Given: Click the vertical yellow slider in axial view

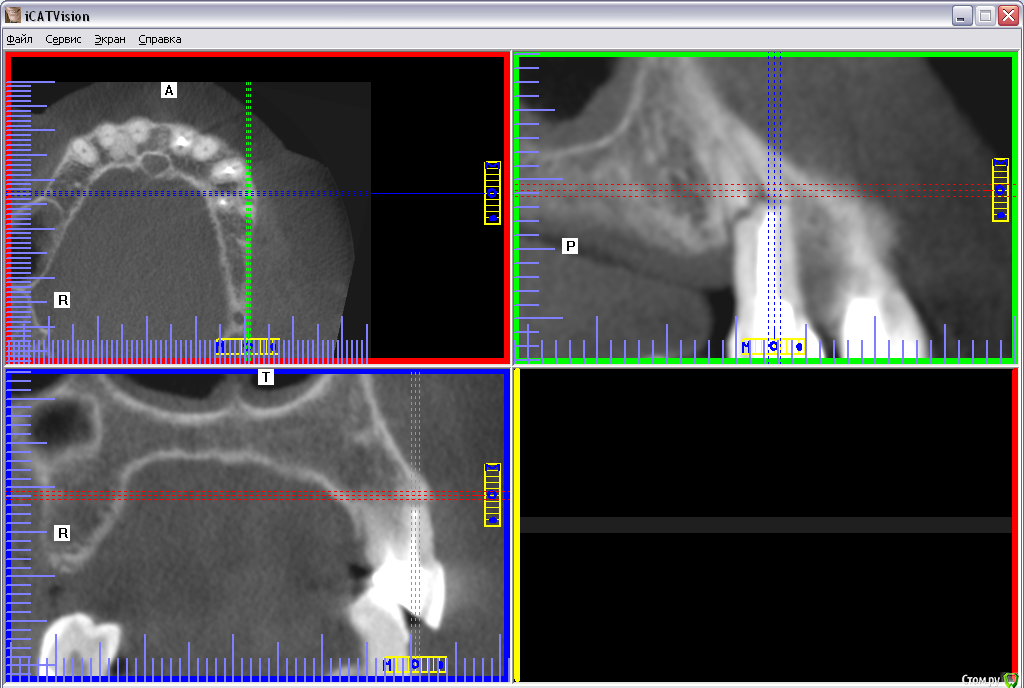Looking at the screenshot, I should click(492, 192).
